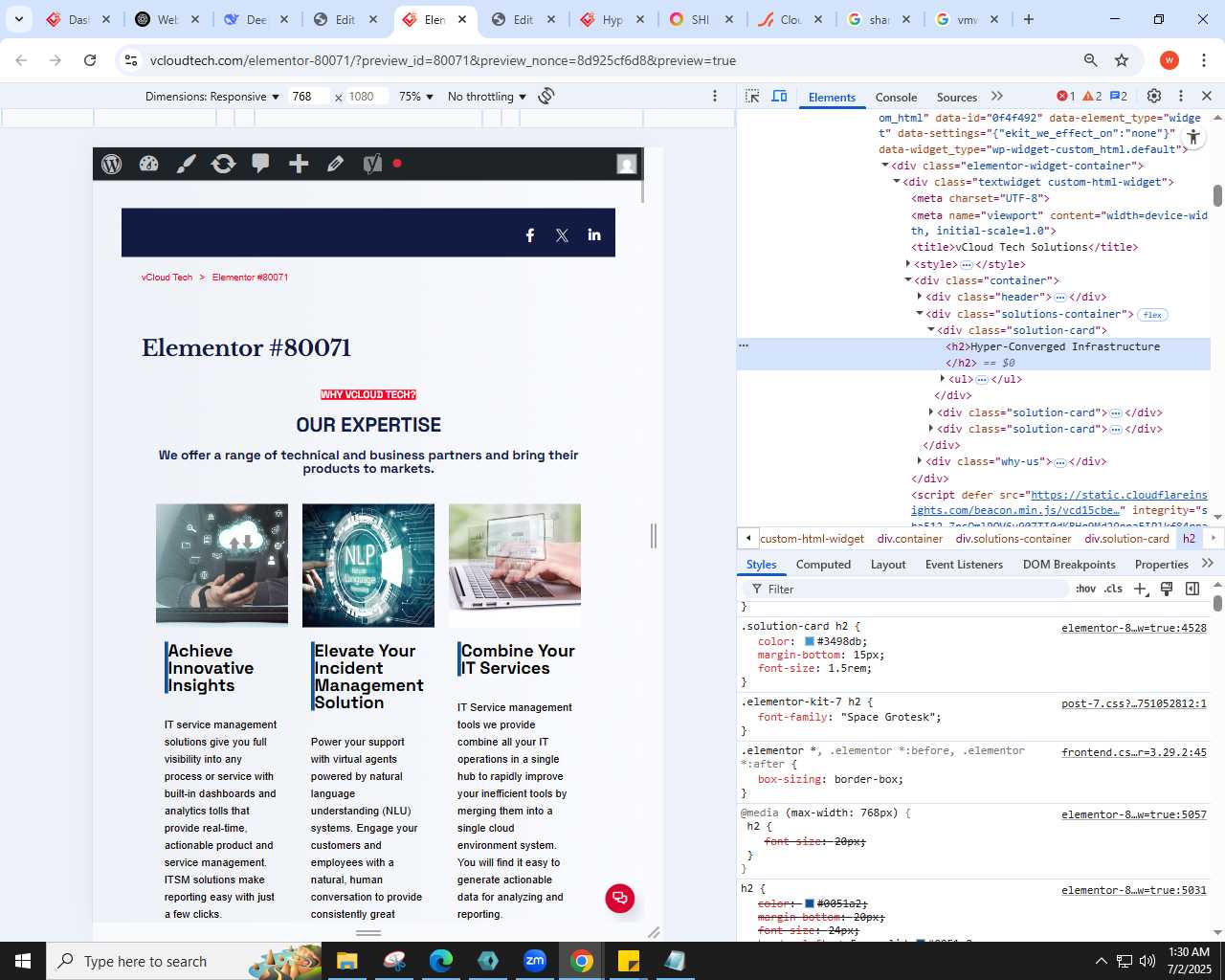Viewport: 1225px width, 980px height.
Task: Click the viewport width field 768
Action: pyautogui.click(x=309, y=96)
